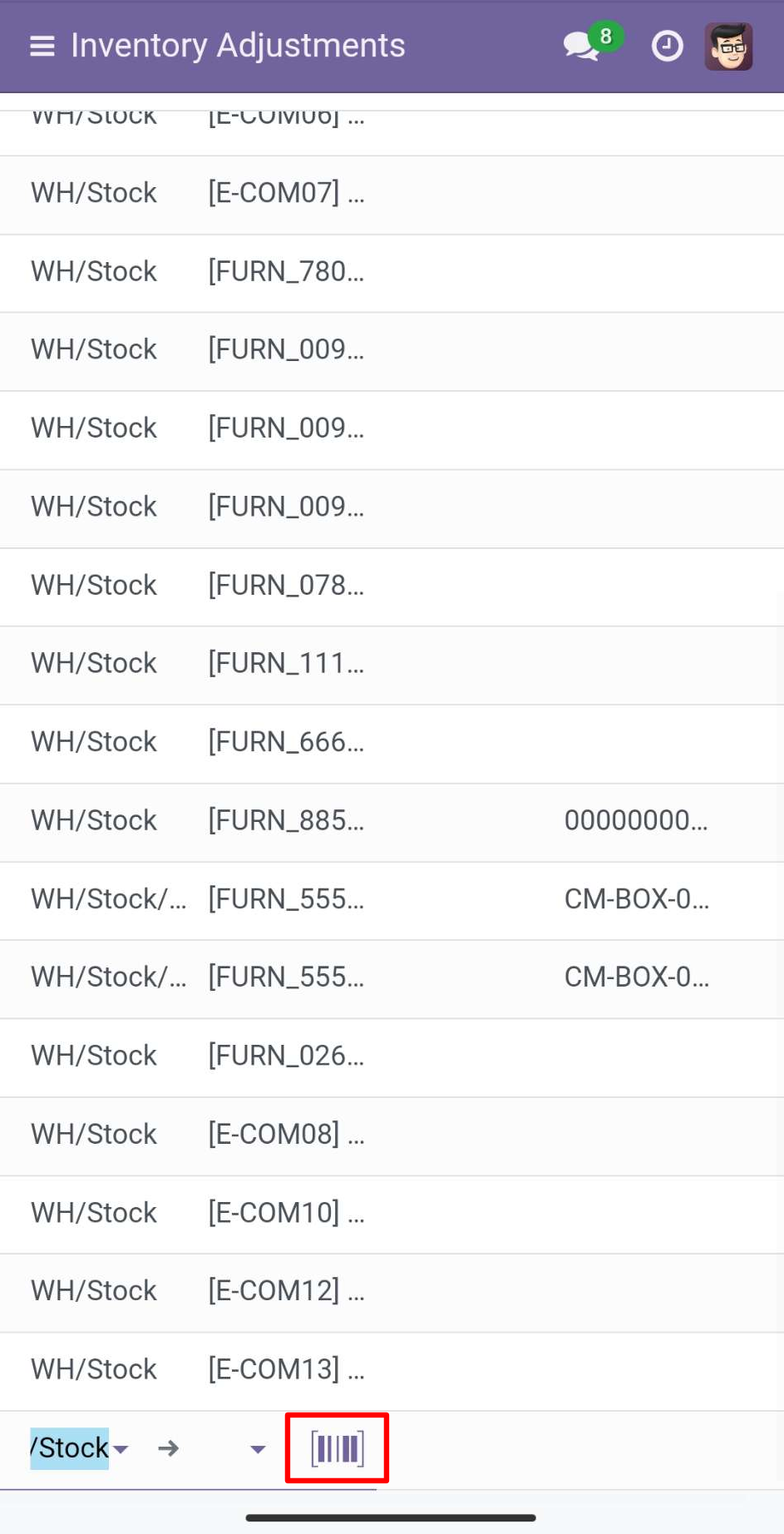Expand the Stock location dropdown arrow
Viewport: 784px width, 1534px height.
(121, 1449)
